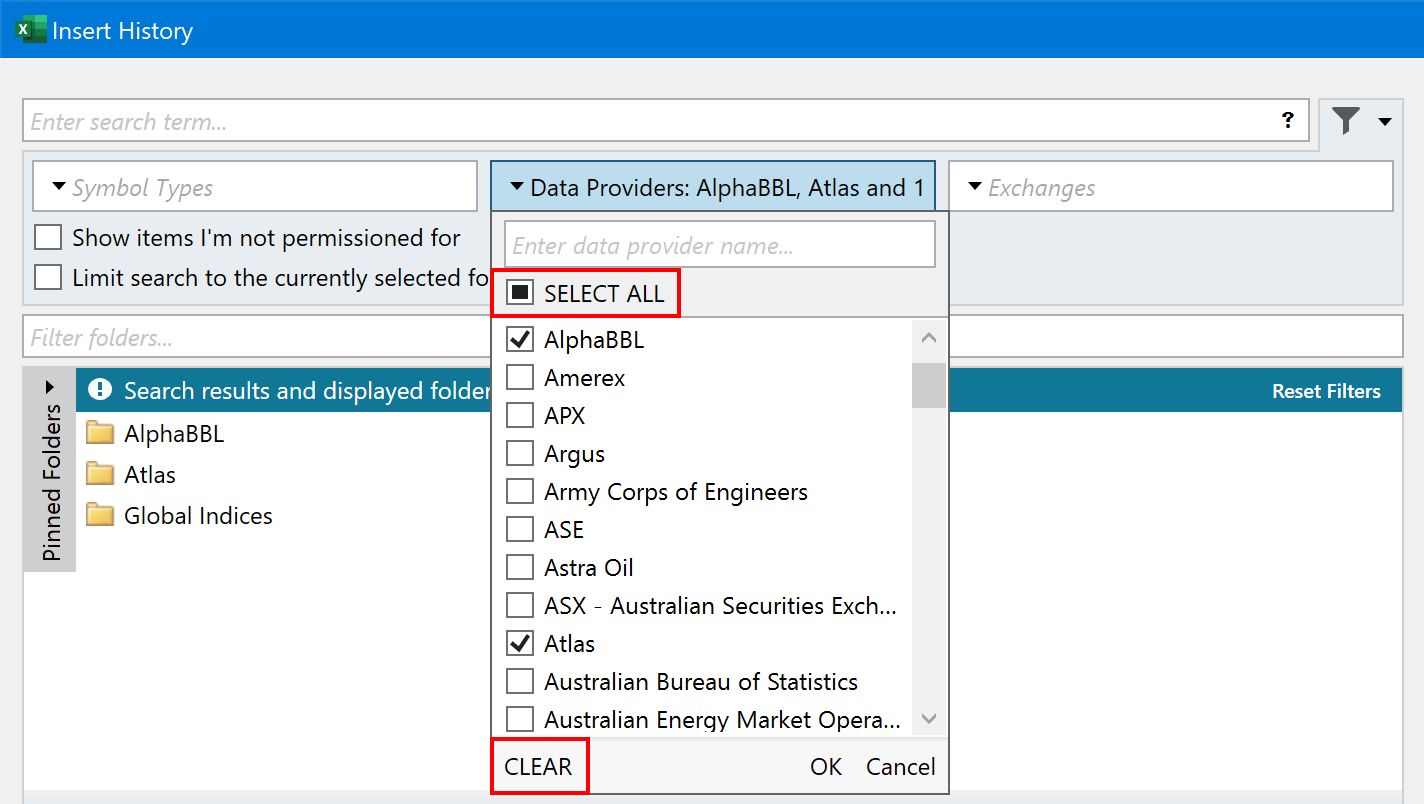Uncheck the Atlas provider
The width and height of the screenshot is (1424, 804).
click(x=520, y=644)
